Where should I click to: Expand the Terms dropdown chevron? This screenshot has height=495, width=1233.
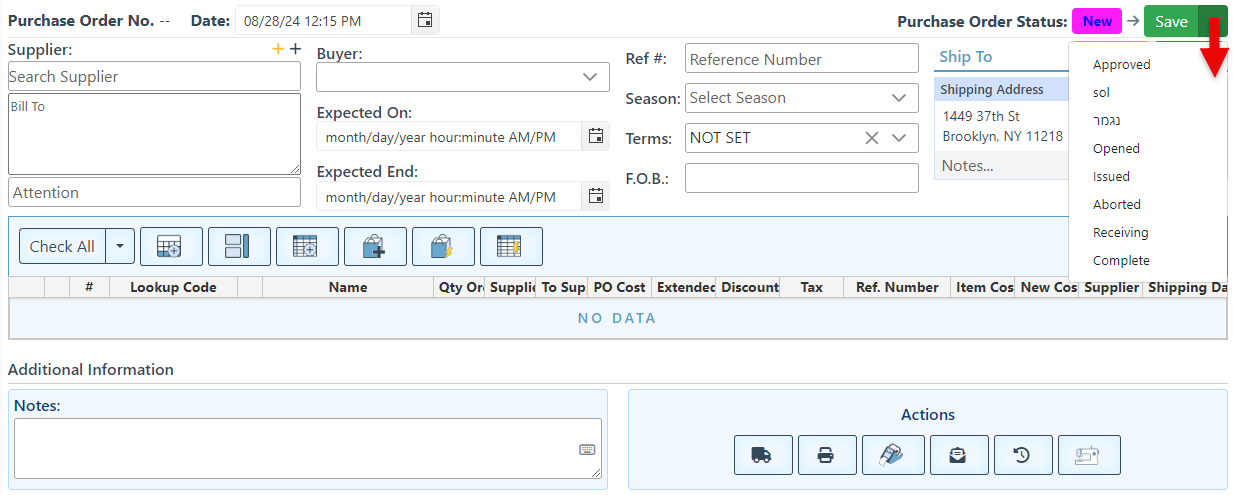(x=898, y=138)
